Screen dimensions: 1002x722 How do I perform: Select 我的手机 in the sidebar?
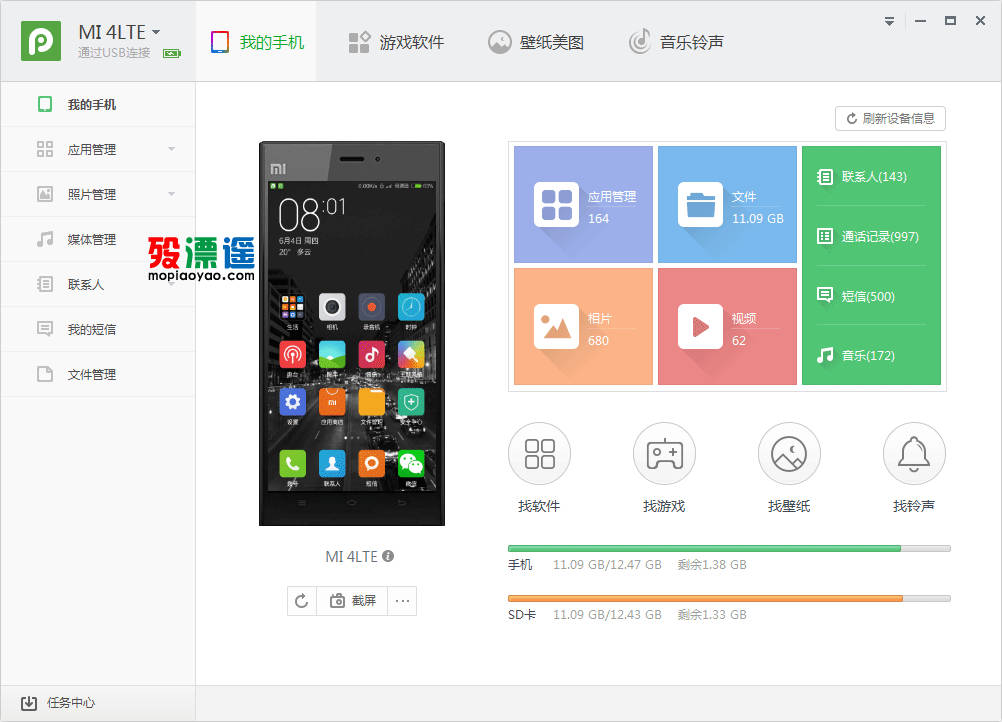coord(98,104)
